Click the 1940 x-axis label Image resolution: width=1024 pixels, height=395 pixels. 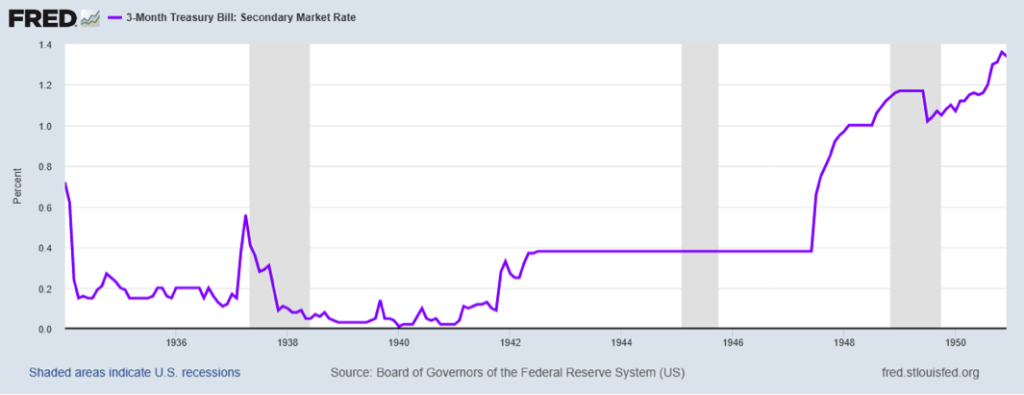(x=398, y=342)
